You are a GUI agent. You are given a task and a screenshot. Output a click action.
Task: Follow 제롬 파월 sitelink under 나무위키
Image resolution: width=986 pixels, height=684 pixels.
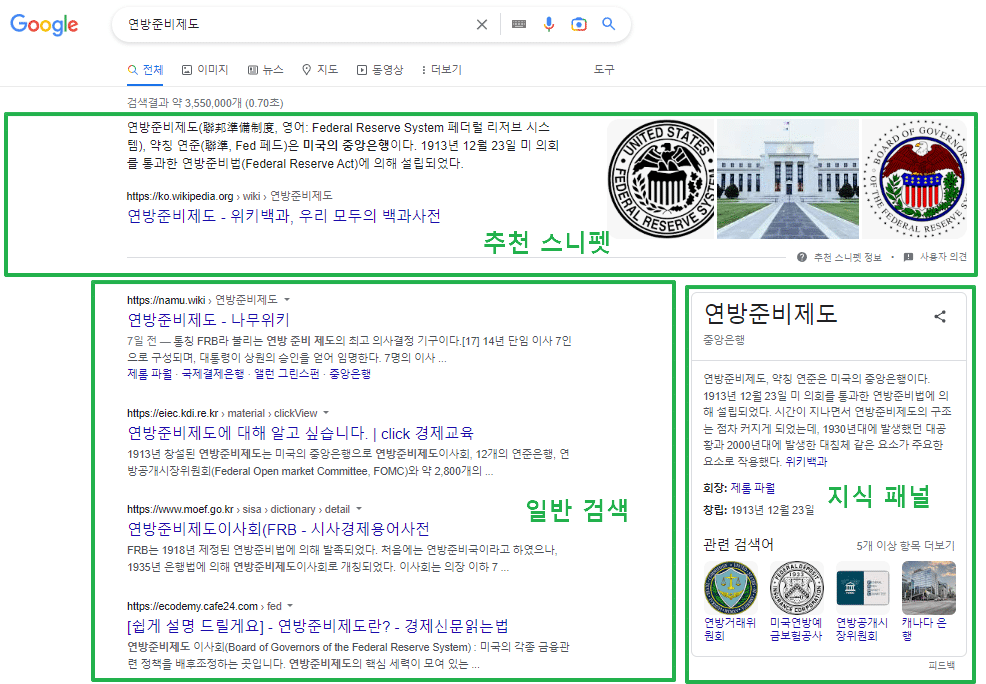[x=150, y=374]
